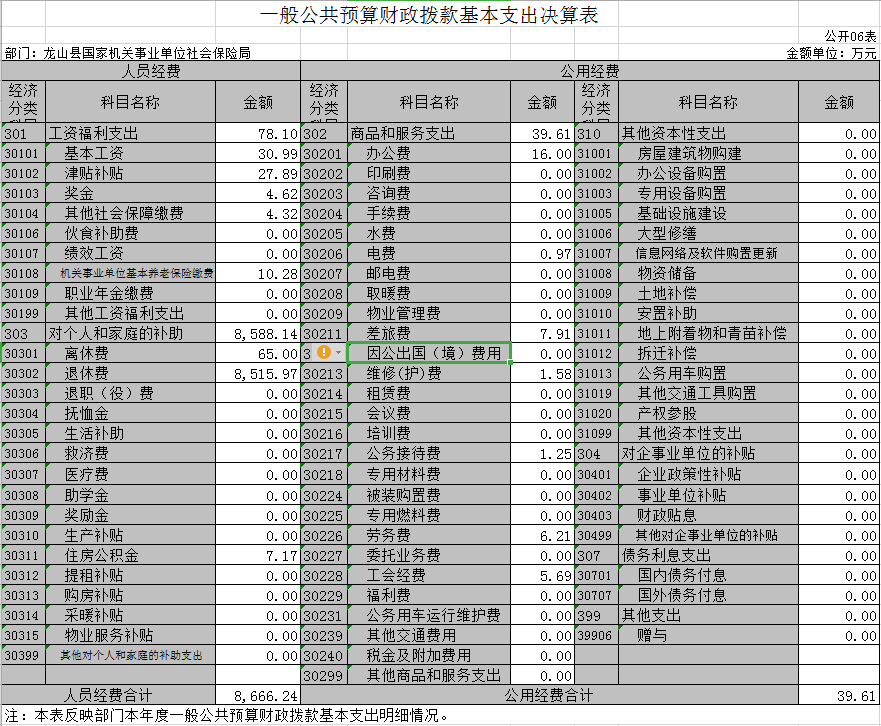Screen dimensions: 881x726
Task: Select the 办公费 cell
Action: point(429,153)
